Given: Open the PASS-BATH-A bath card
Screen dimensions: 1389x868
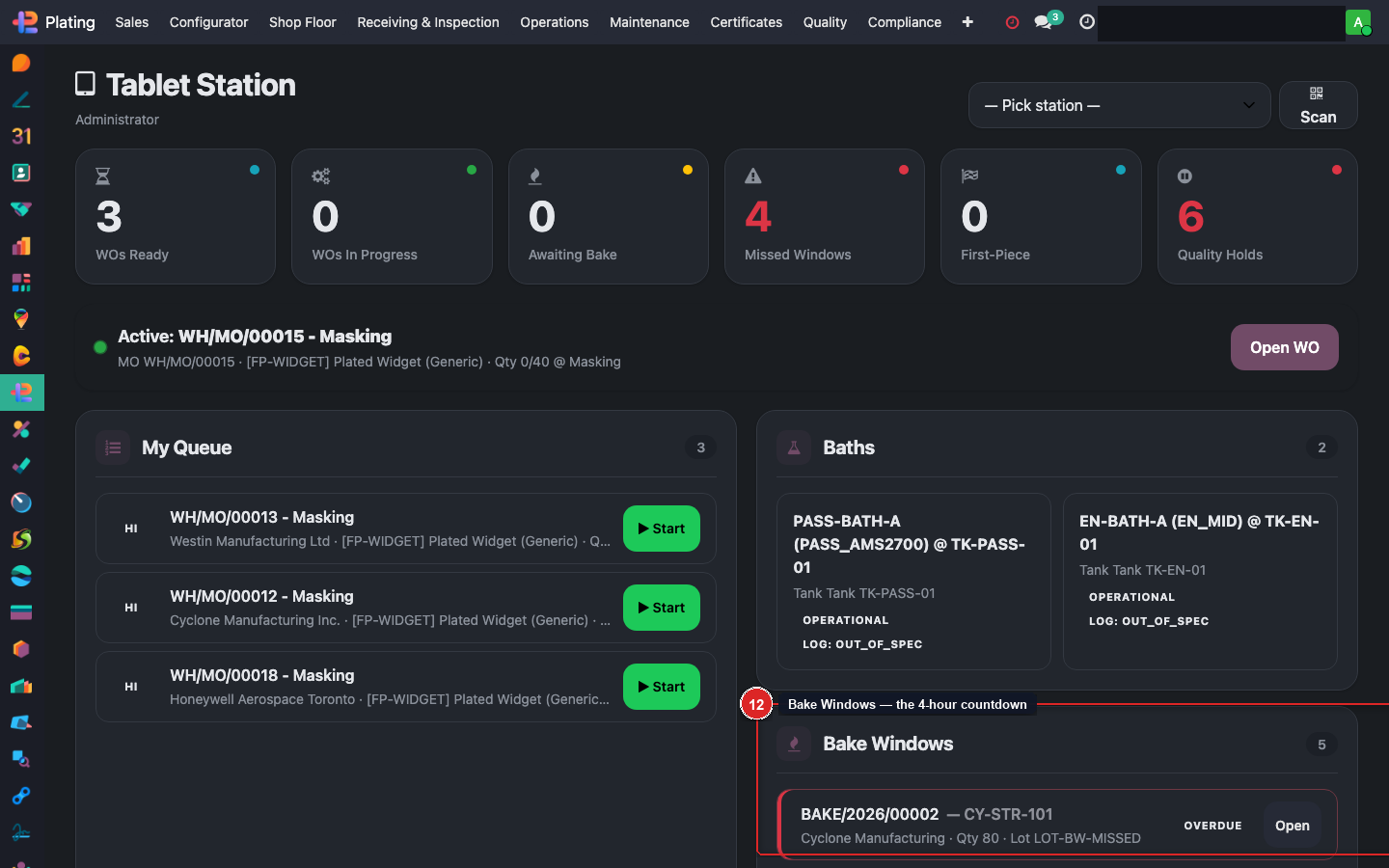Looking at the screenshot, I should click(x=912, y=581).
